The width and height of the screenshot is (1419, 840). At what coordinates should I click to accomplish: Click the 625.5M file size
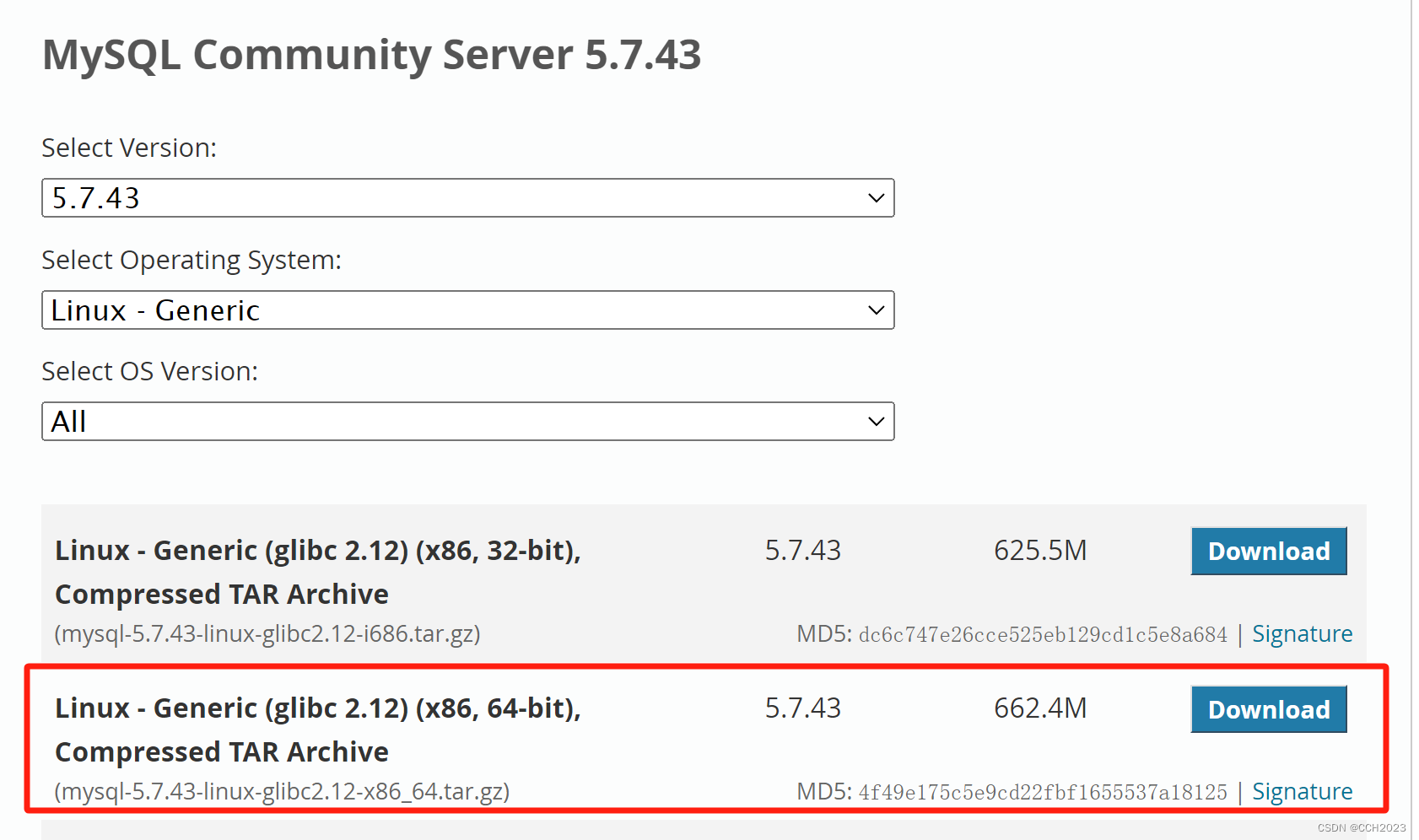[x=1039, y=551]
